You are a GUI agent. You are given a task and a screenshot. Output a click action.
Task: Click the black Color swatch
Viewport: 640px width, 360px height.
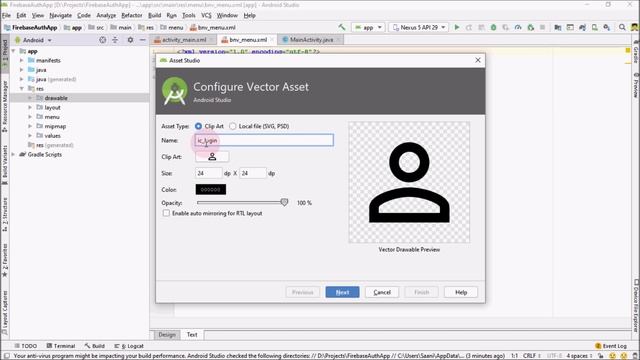coord(211,189)
